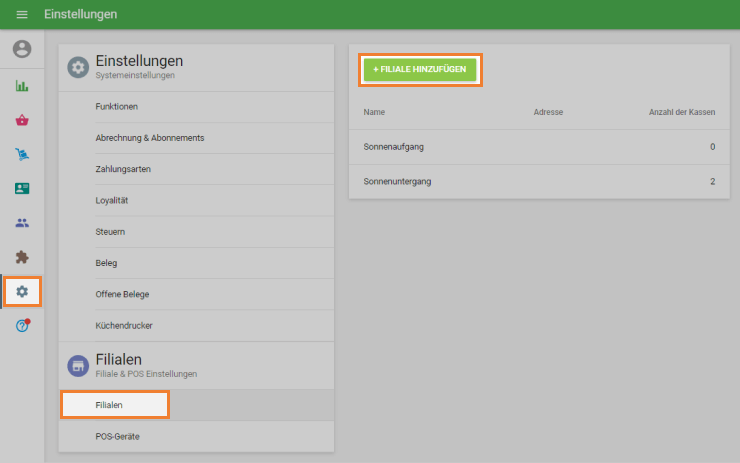
Task: Navigate to Steuern settings
Action: click(x=110, y=232)
